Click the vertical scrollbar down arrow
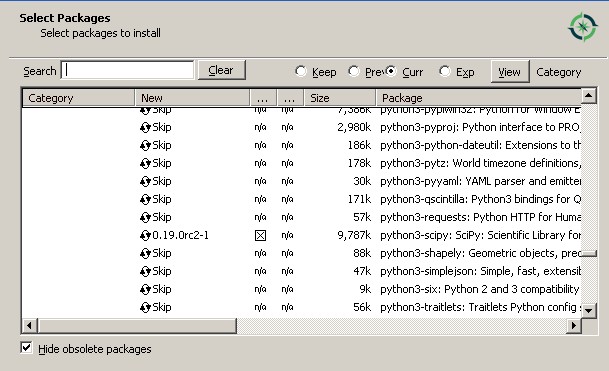609x371 pixels. [589, 310]
